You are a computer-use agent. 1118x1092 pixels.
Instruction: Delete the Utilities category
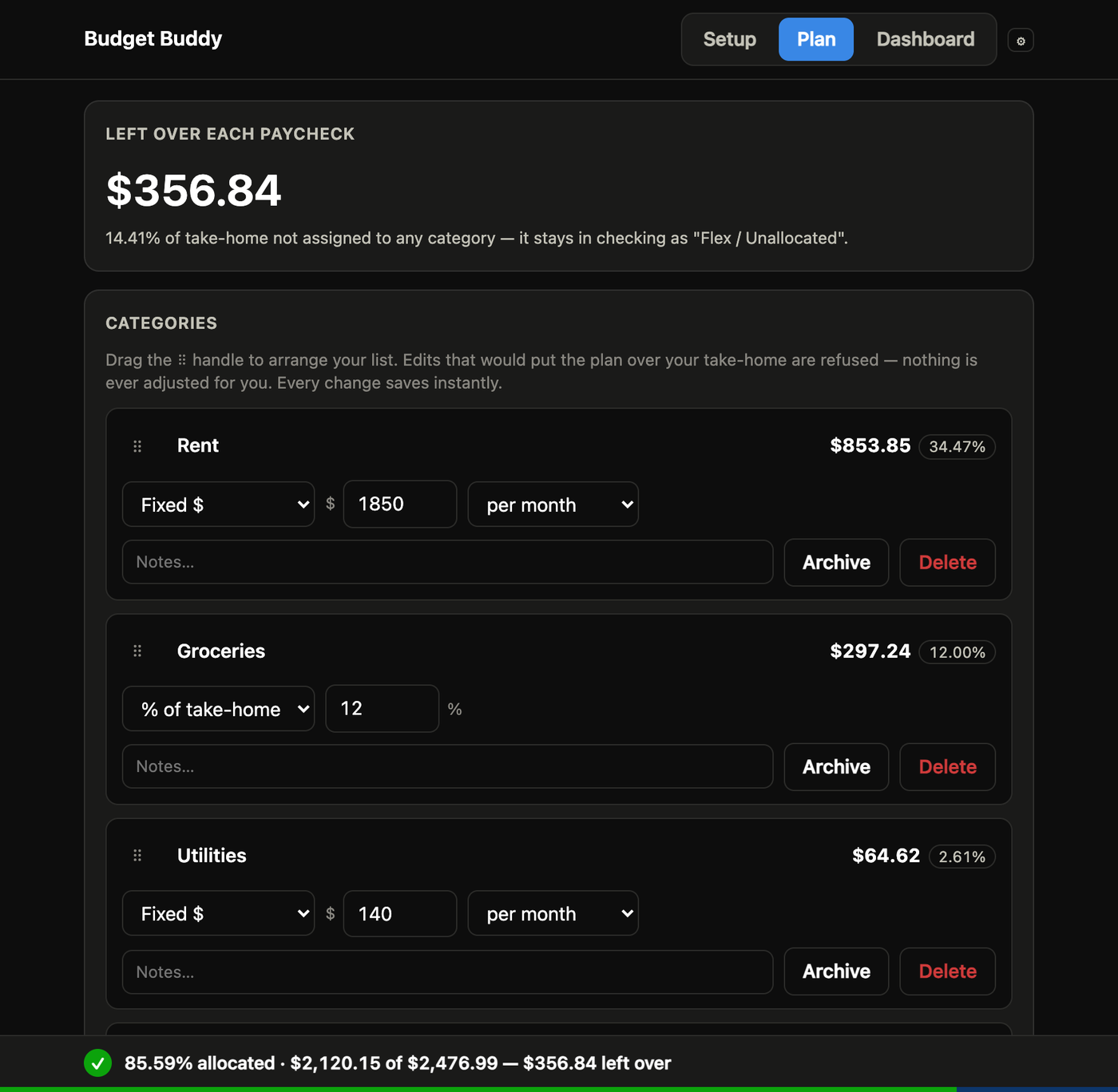pyautogui.click(x=948, y=971)
